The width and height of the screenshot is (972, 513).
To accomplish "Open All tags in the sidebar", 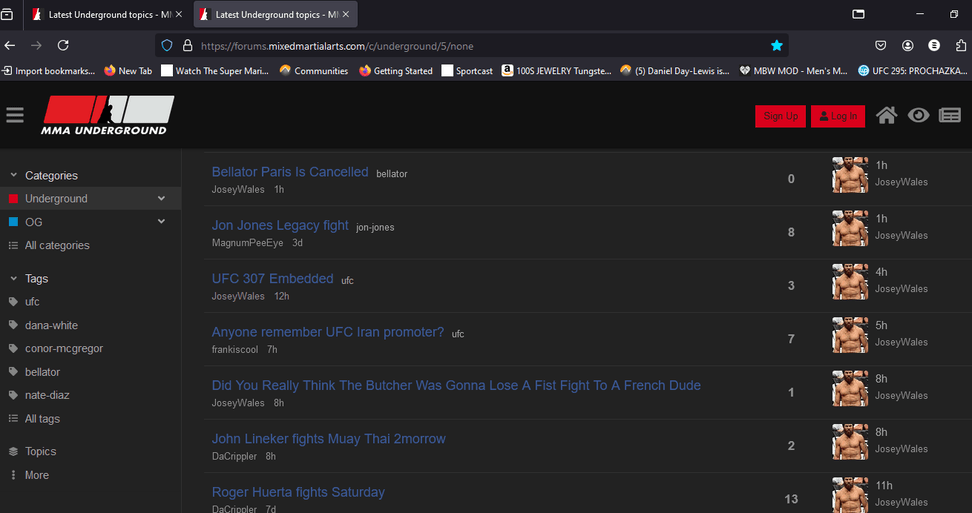I will (x=42, y=419).
